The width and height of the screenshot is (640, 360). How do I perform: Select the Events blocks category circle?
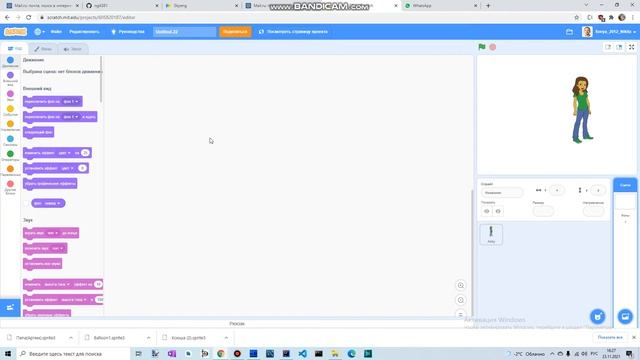[10, 109]
